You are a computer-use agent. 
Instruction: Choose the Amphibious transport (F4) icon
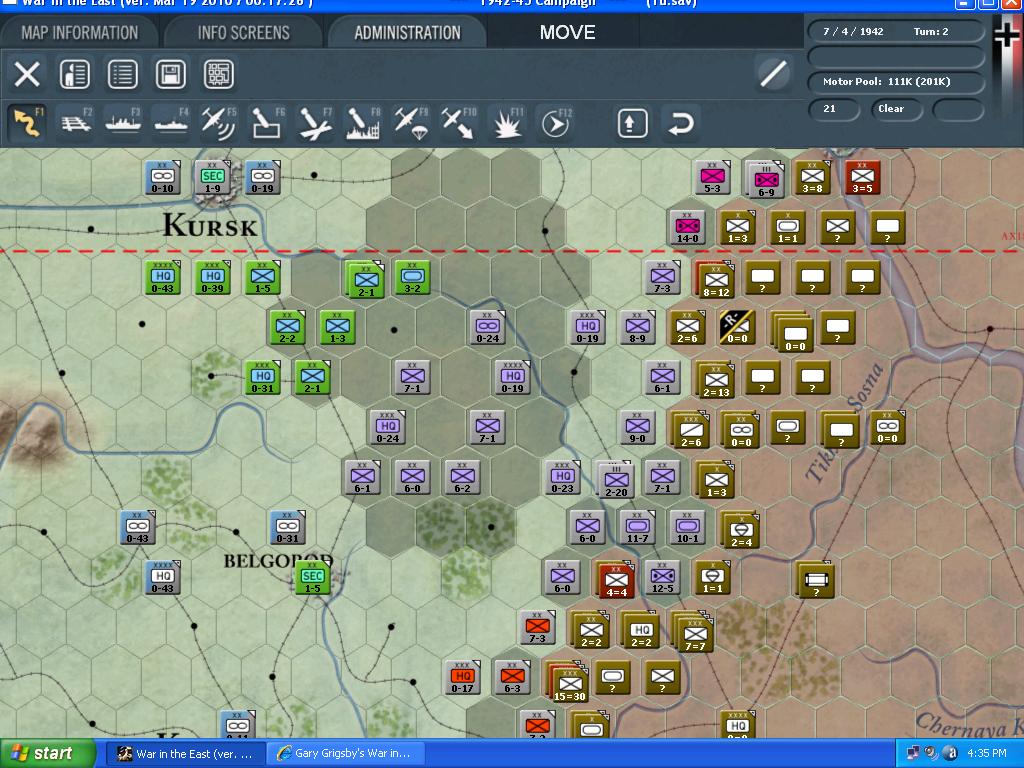pos(171,122)
